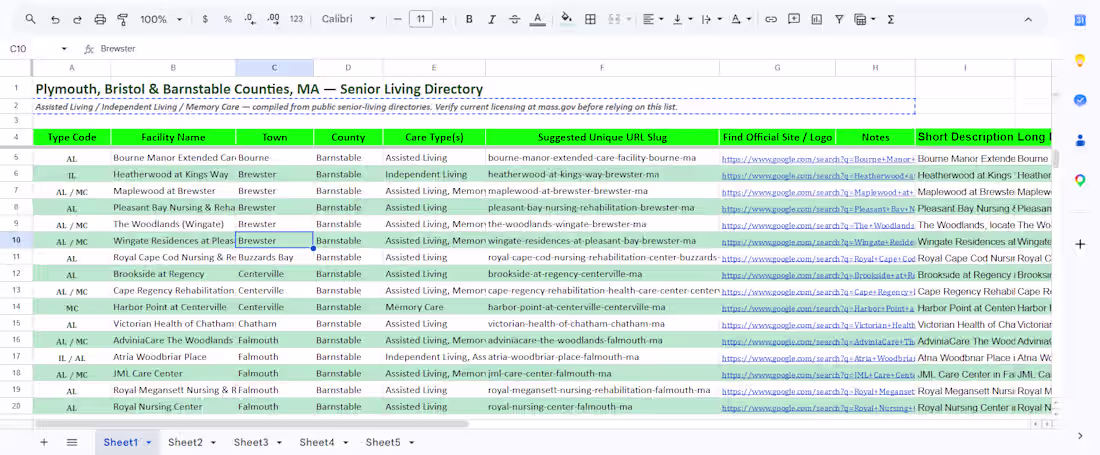Undo the last action

click(55, 20)
